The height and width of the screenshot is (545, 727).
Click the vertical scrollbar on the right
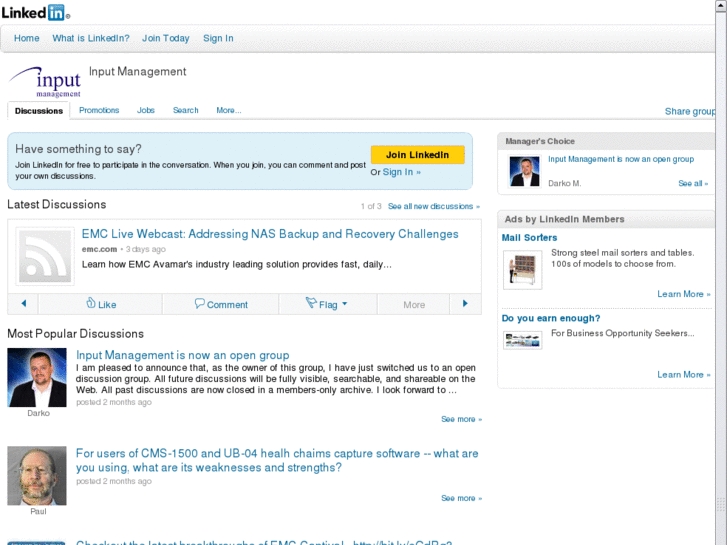(x=721, y=272)
